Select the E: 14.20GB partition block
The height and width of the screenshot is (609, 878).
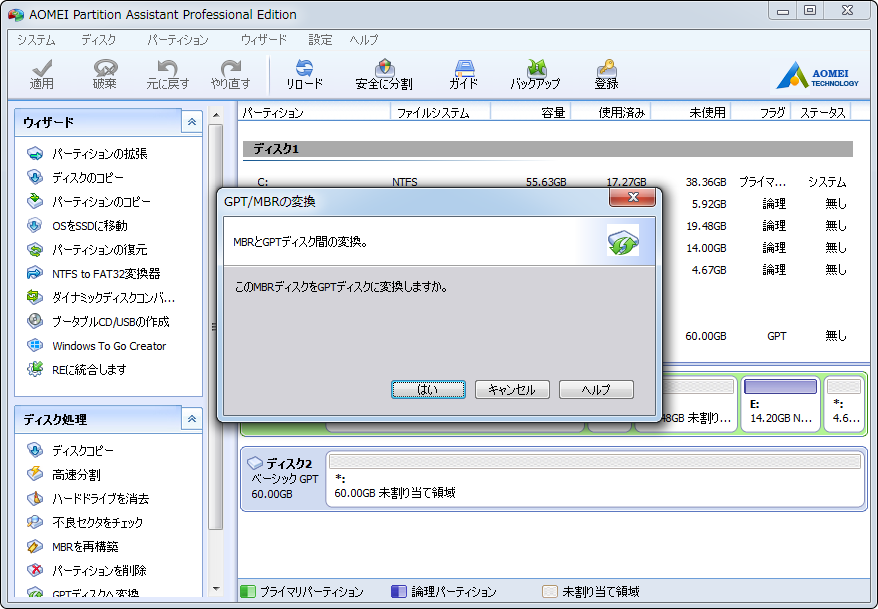781,404
